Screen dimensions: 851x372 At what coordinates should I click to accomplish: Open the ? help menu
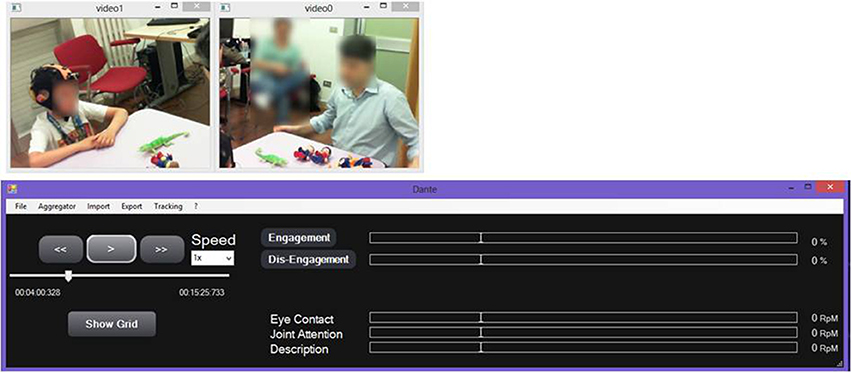pyautogui.click(x=195, y=206)
